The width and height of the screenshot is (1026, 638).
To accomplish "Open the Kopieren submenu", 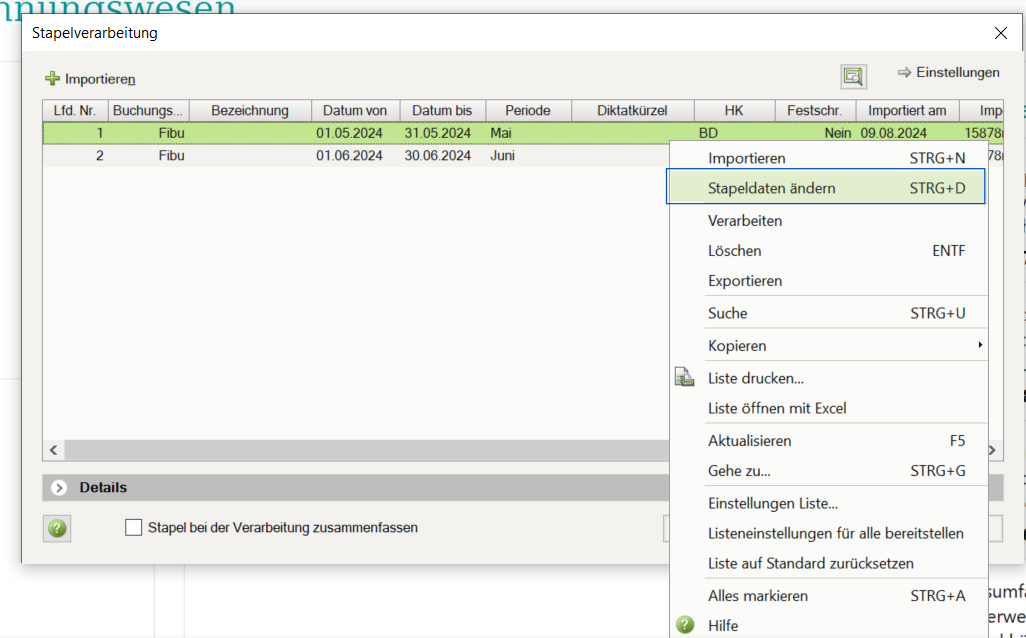I will [x=737, y=345].
